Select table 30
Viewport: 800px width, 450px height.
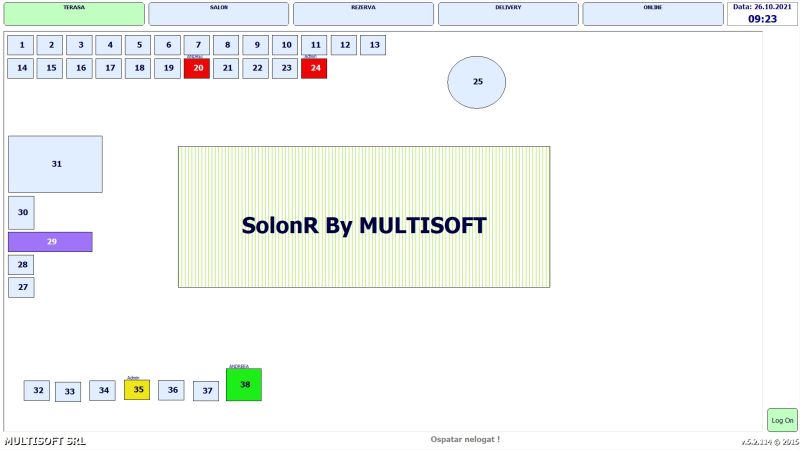coord(21,213)
